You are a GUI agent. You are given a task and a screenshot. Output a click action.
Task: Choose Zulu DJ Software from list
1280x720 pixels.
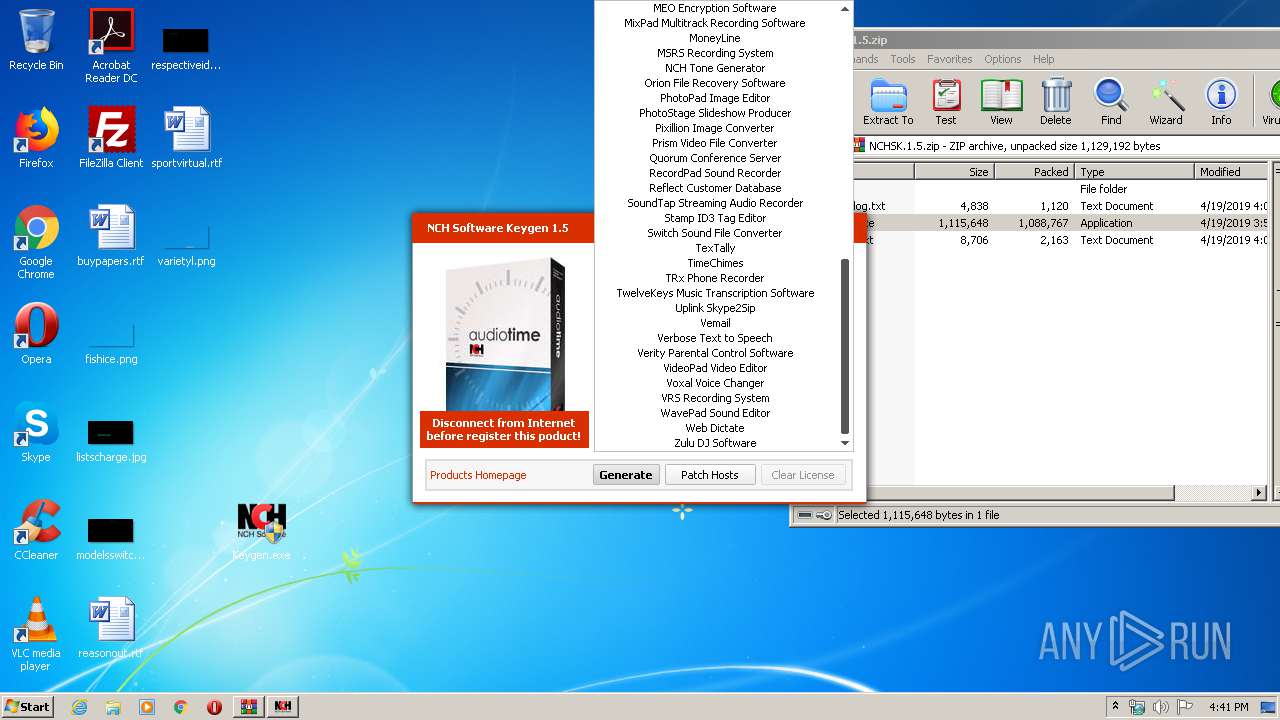(715, 443)
